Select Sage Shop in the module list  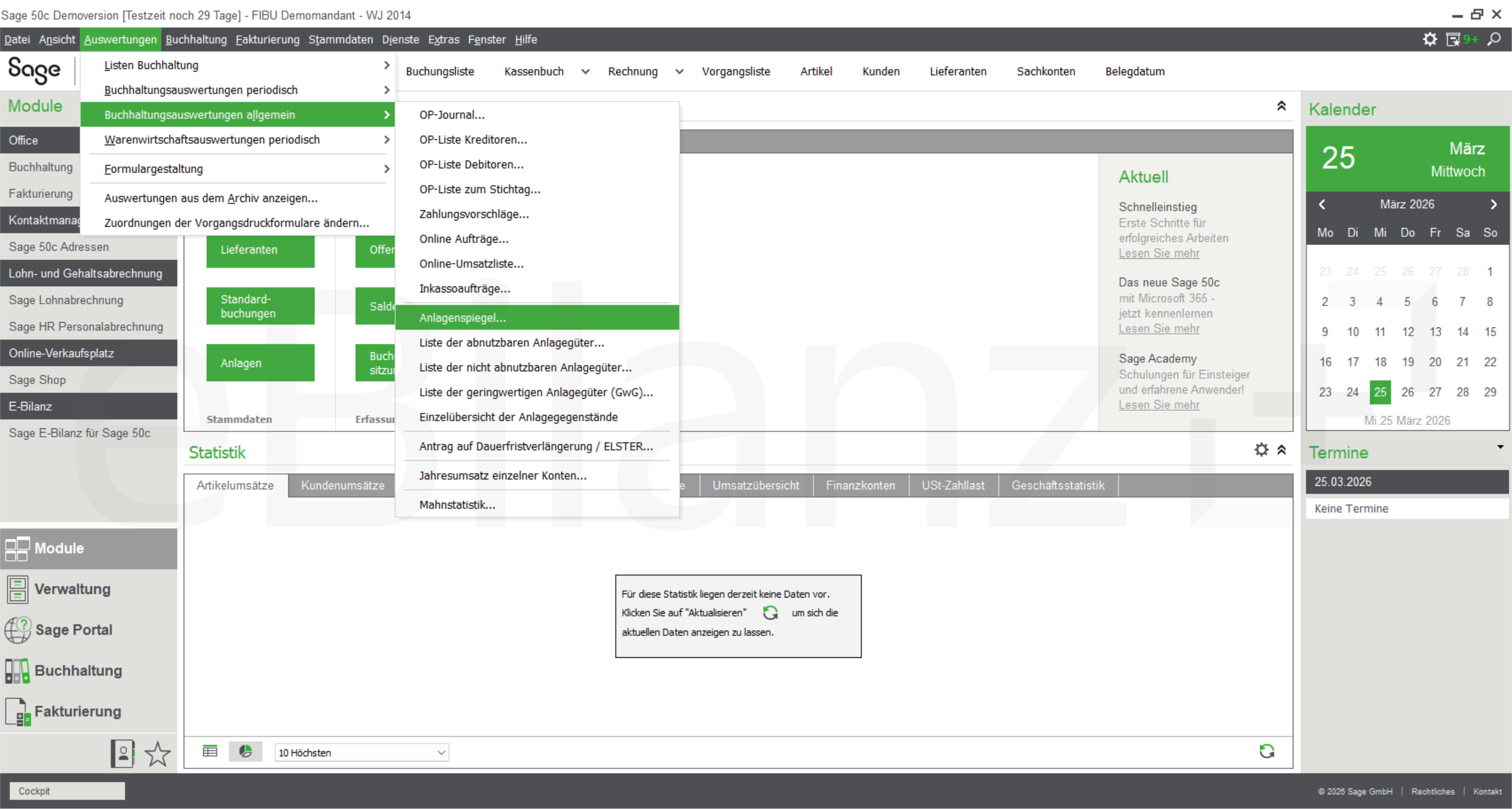pos(89,380)
